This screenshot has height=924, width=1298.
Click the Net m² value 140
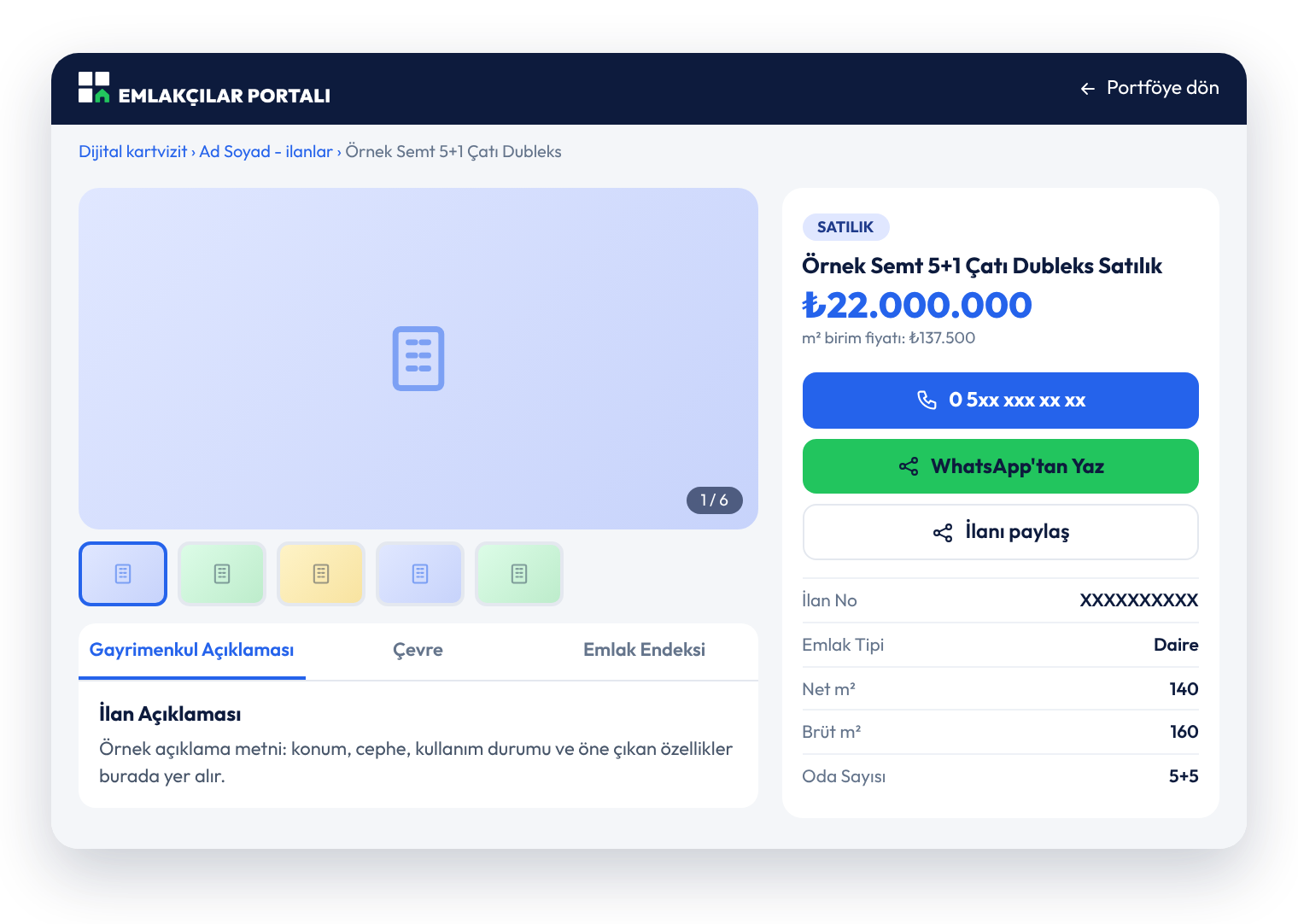(x=1184, y=689)
